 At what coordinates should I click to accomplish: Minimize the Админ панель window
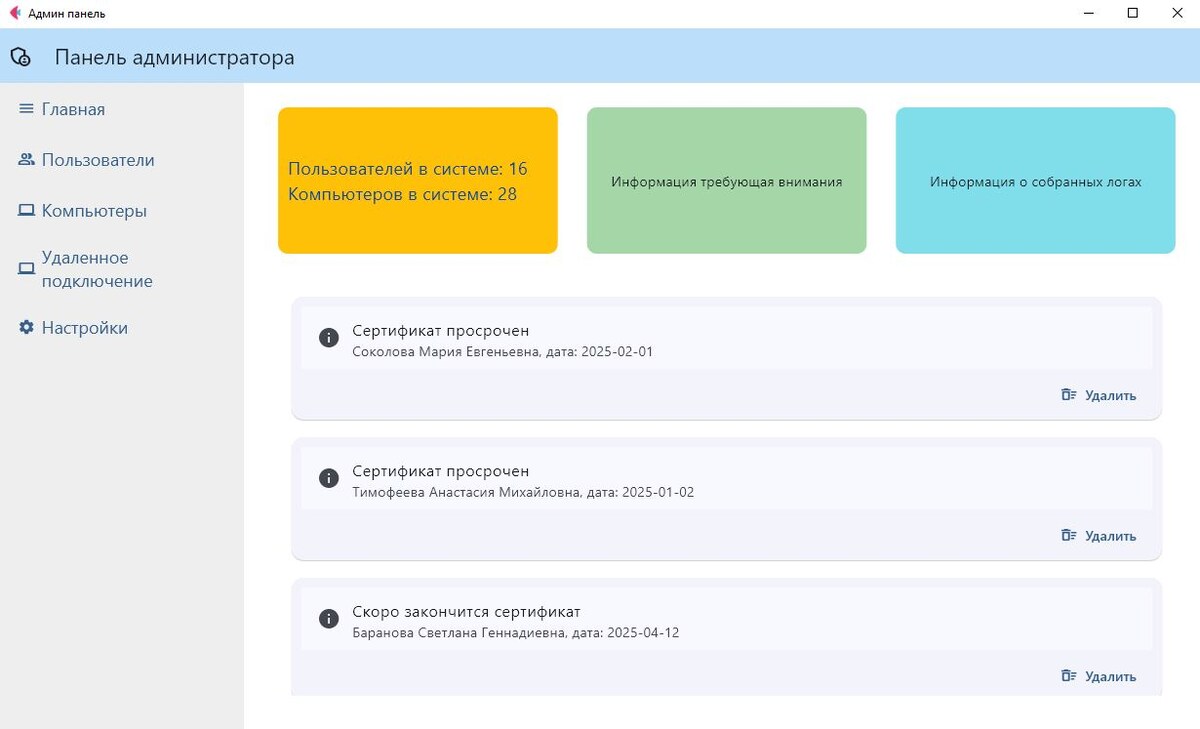1088,13
